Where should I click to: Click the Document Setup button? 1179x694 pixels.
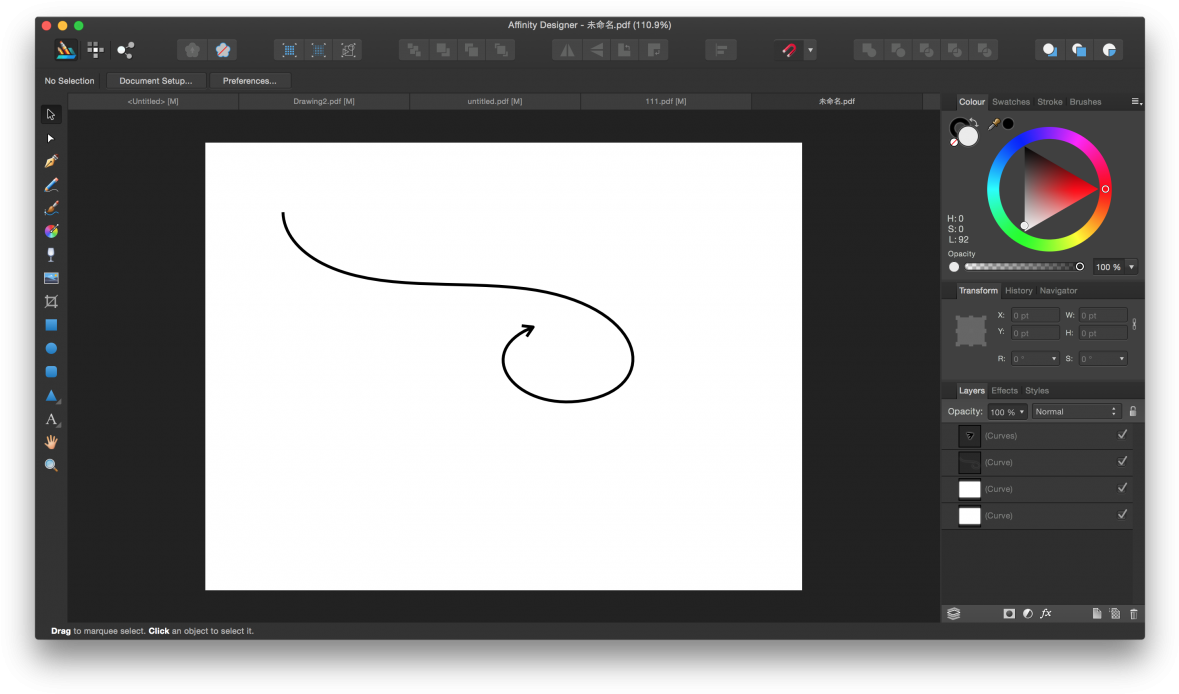pos(155,81)
